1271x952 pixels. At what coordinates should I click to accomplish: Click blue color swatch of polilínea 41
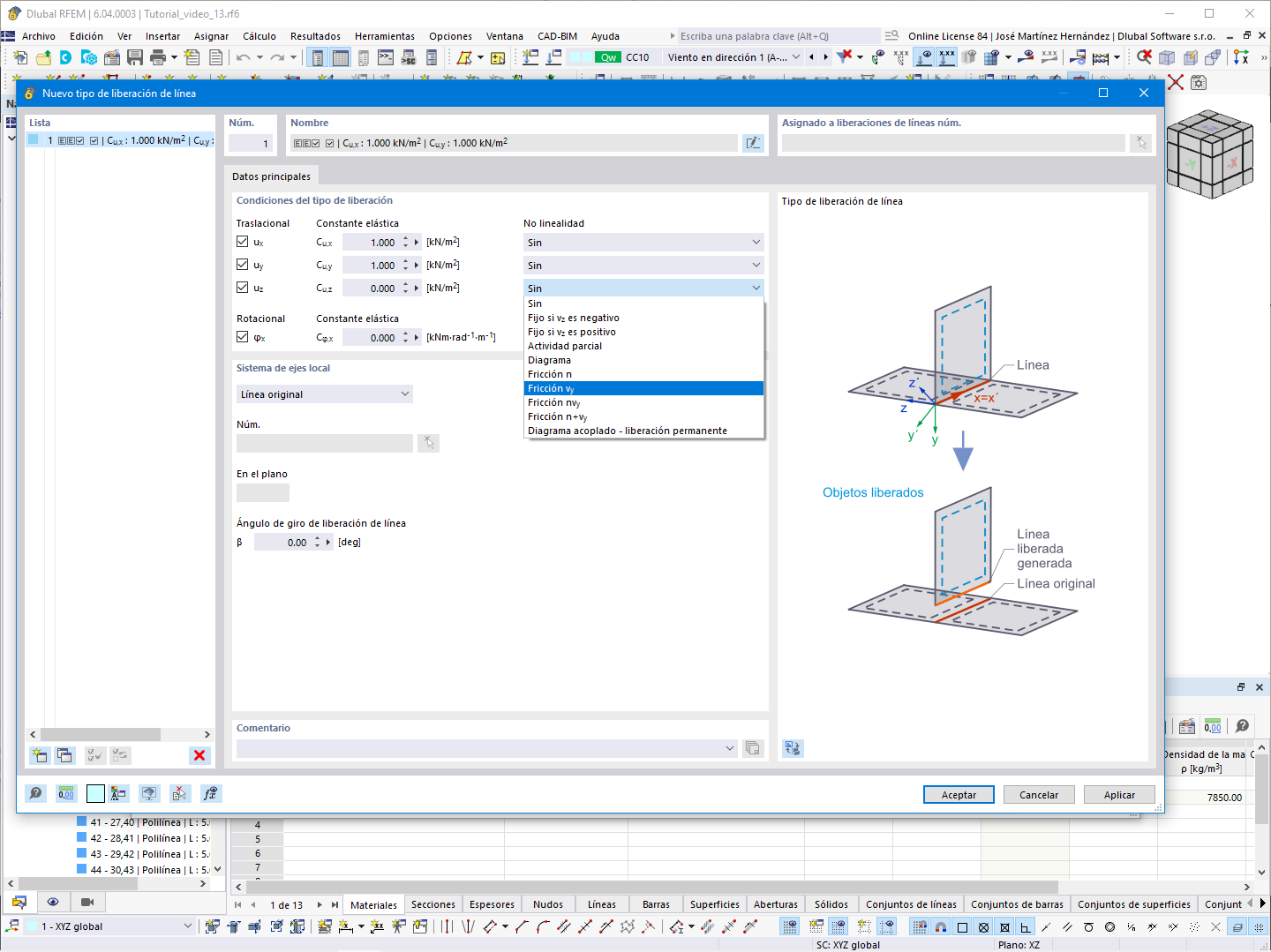(x=82, y=821)
